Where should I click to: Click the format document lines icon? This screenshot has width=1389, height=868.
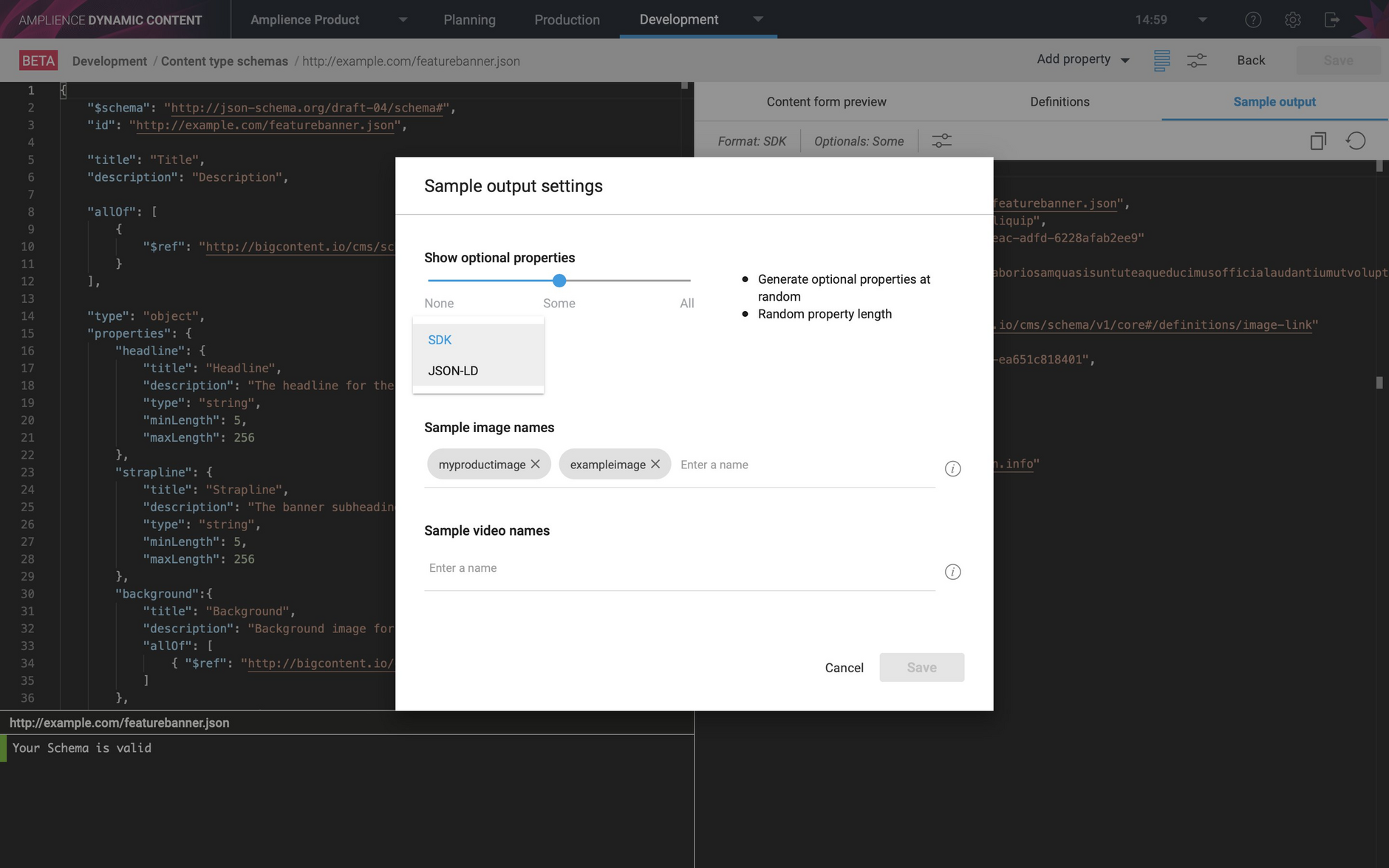click(1161, 61)
